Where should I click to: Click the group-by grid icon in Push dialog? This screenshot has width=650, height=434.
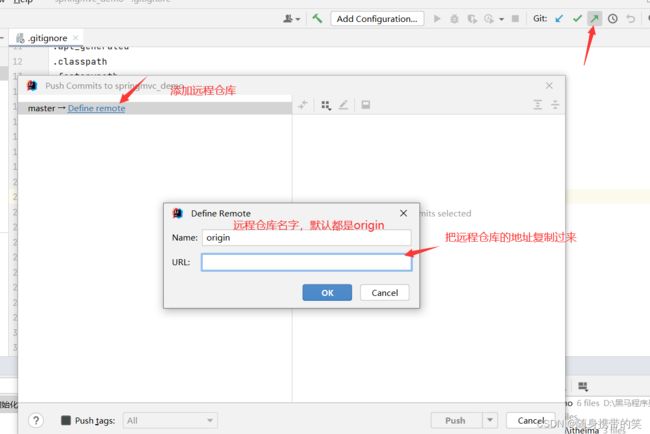click(326, 105)
